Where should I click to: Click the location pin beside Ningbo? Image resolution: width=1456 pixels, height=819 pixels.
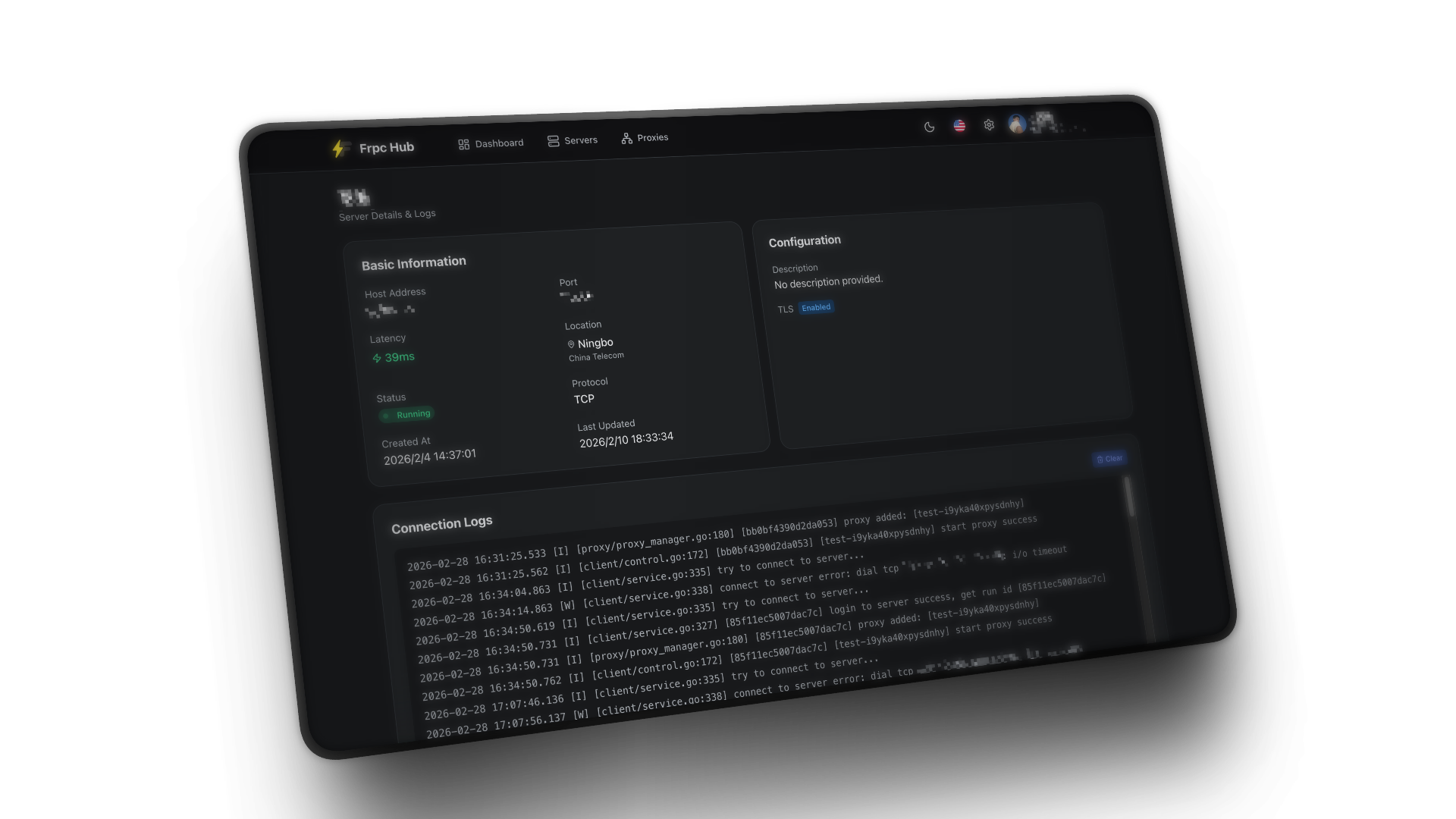tap(571, 344)
